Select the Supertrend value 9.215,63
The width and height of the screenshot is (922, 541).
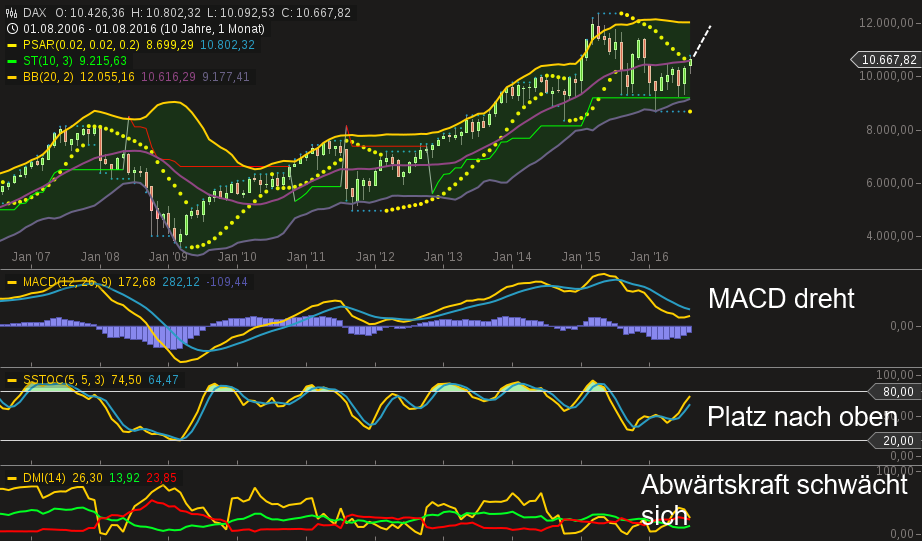pyautogui.click(x=103, y=61)
